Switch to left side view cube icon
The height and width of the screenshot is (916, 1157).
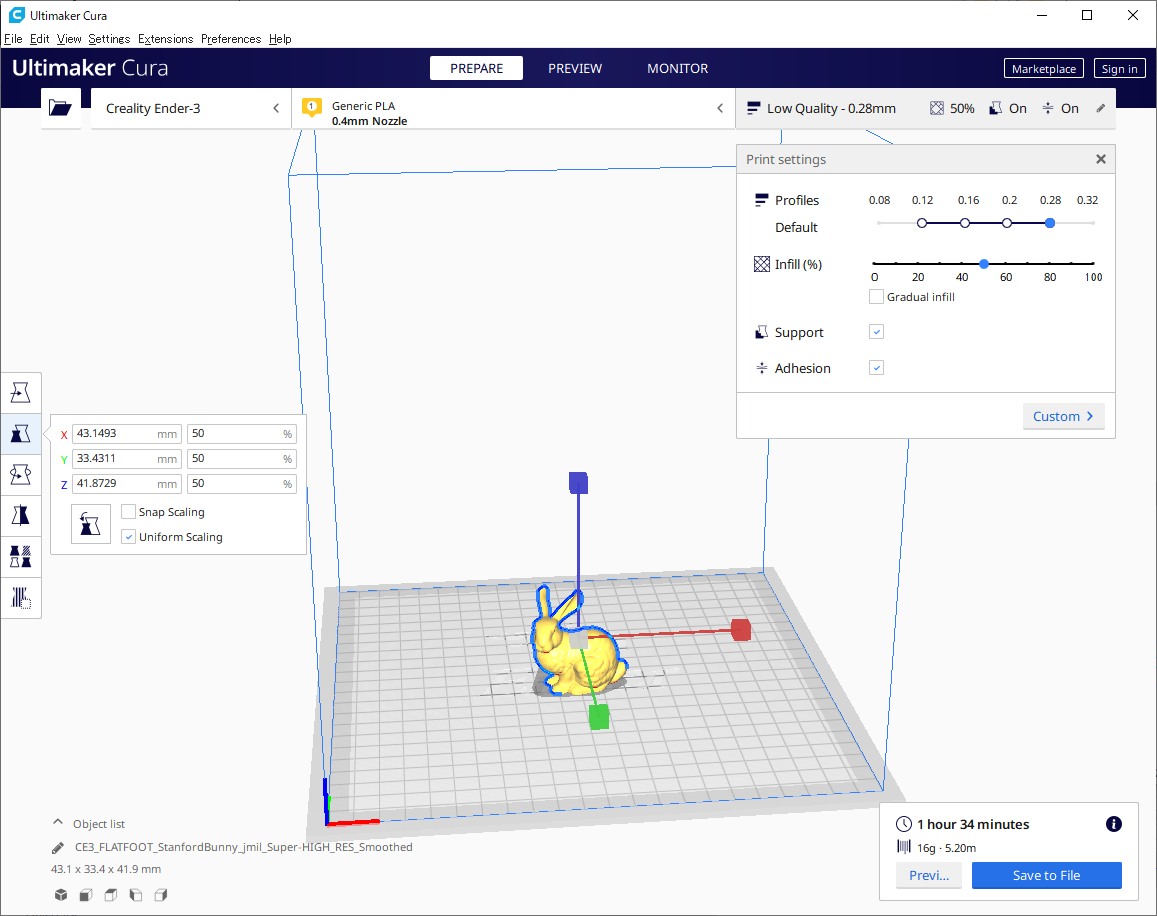(x=136, y=895)
